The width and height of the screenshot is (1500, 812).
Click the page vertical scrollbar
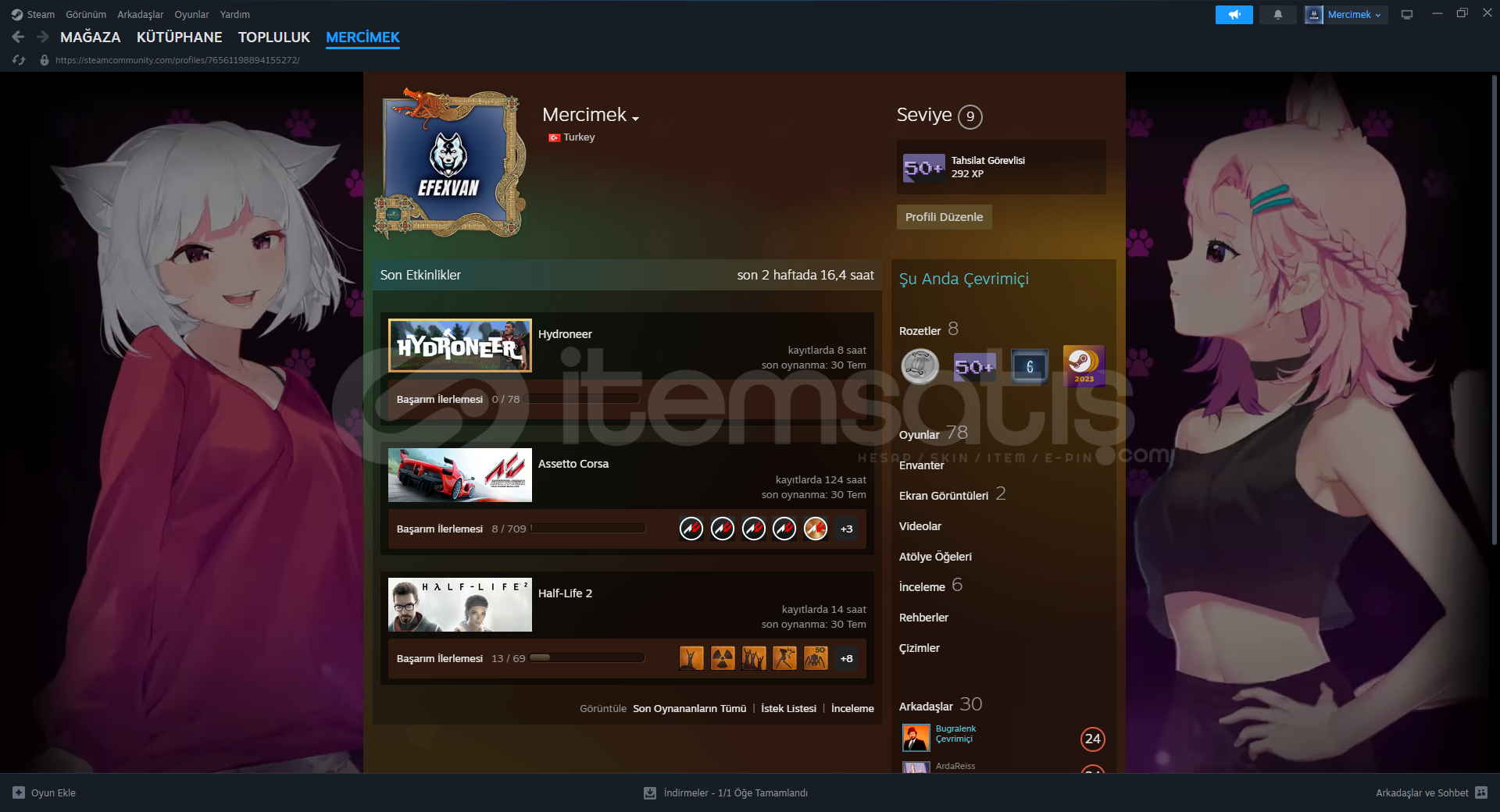pos(1494,310)
